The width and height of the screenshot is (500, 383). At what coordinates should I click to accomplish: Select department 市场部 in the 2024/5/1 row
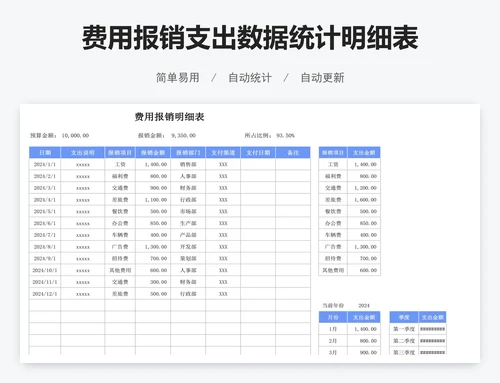pyautogui.click(x=188, y=212)
